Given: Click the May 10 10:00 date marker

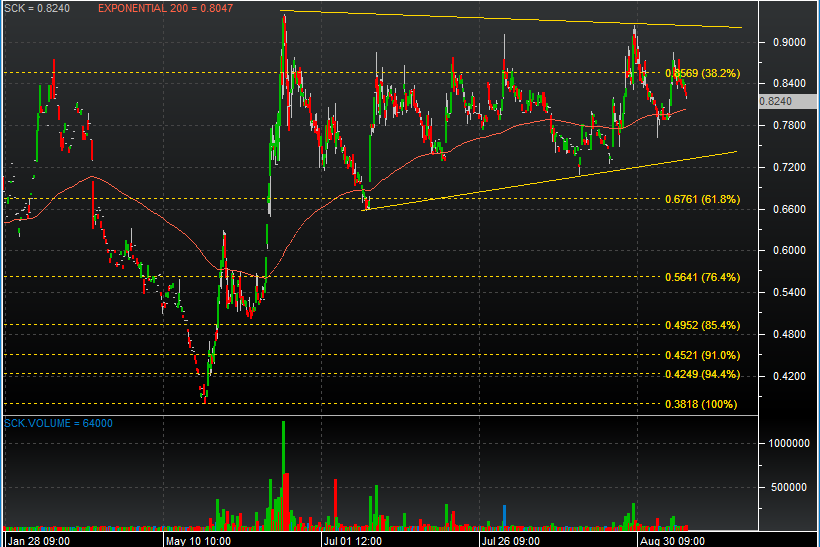Looking at the screenshot, I should [x=198, y=539].
